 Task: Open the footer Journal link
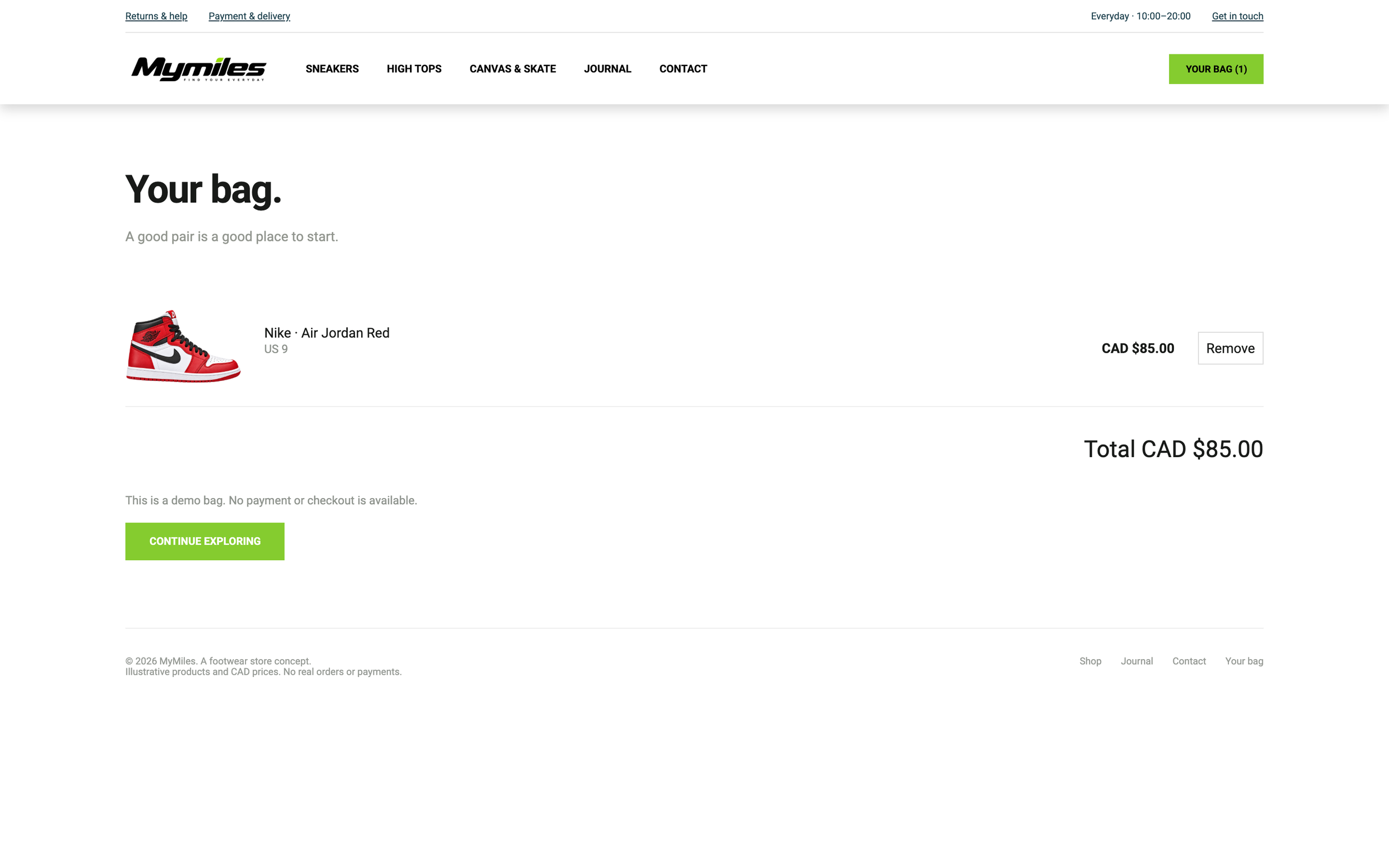(x=1137, y=661)
